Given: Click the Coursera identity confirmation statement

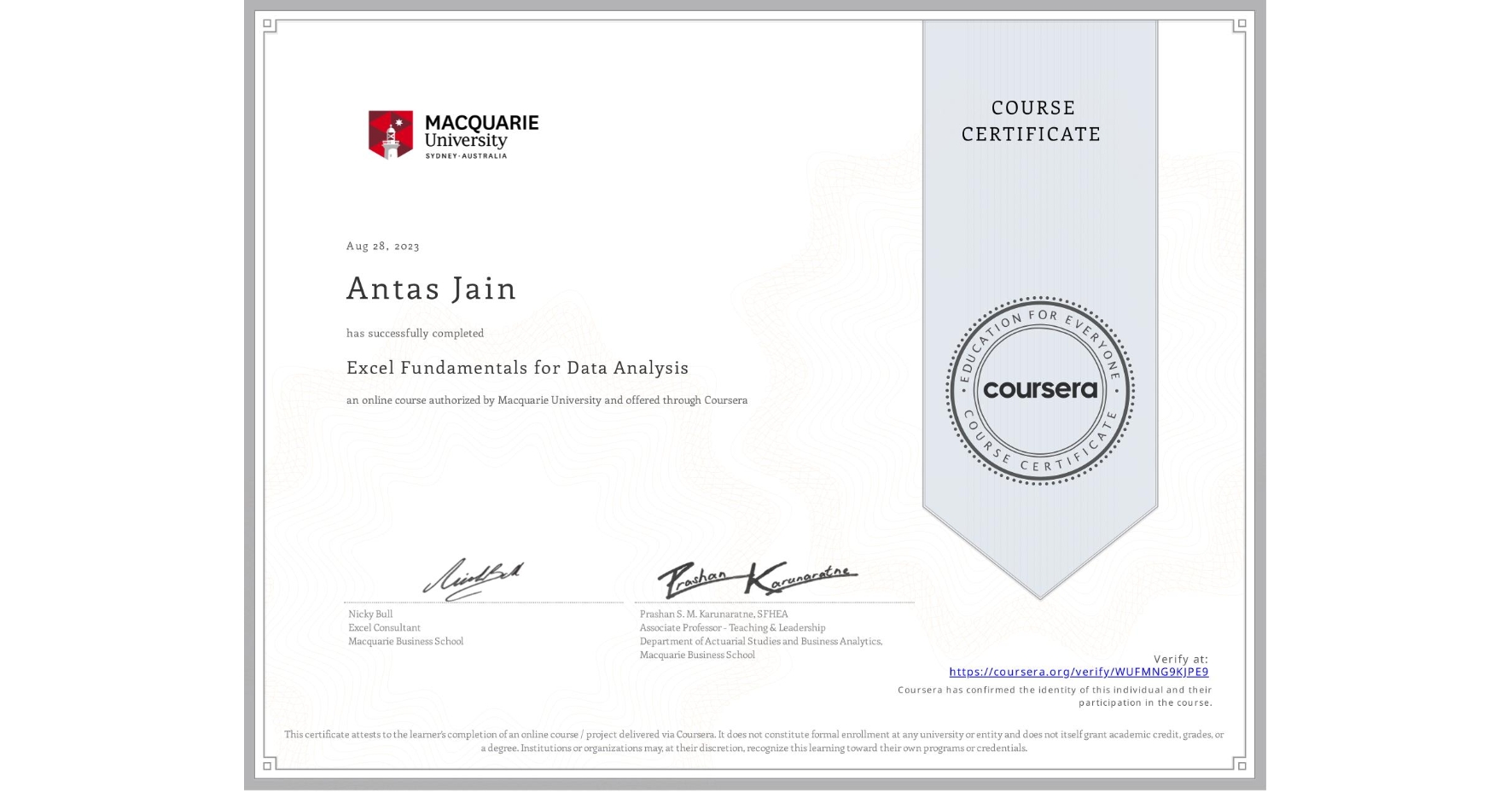Looking at the screenshot, I should pyautogui.click(x=1055, y=696).
